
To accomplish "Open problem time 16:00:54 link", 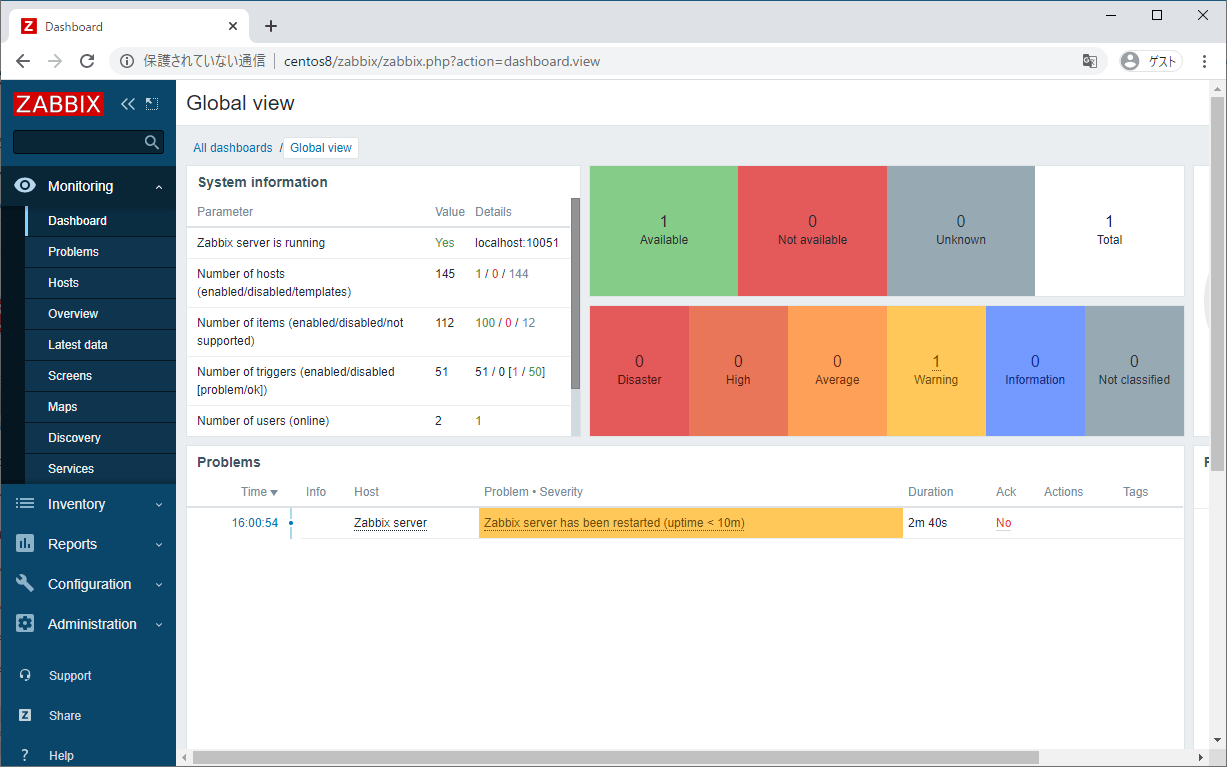I will click(255, 523).
